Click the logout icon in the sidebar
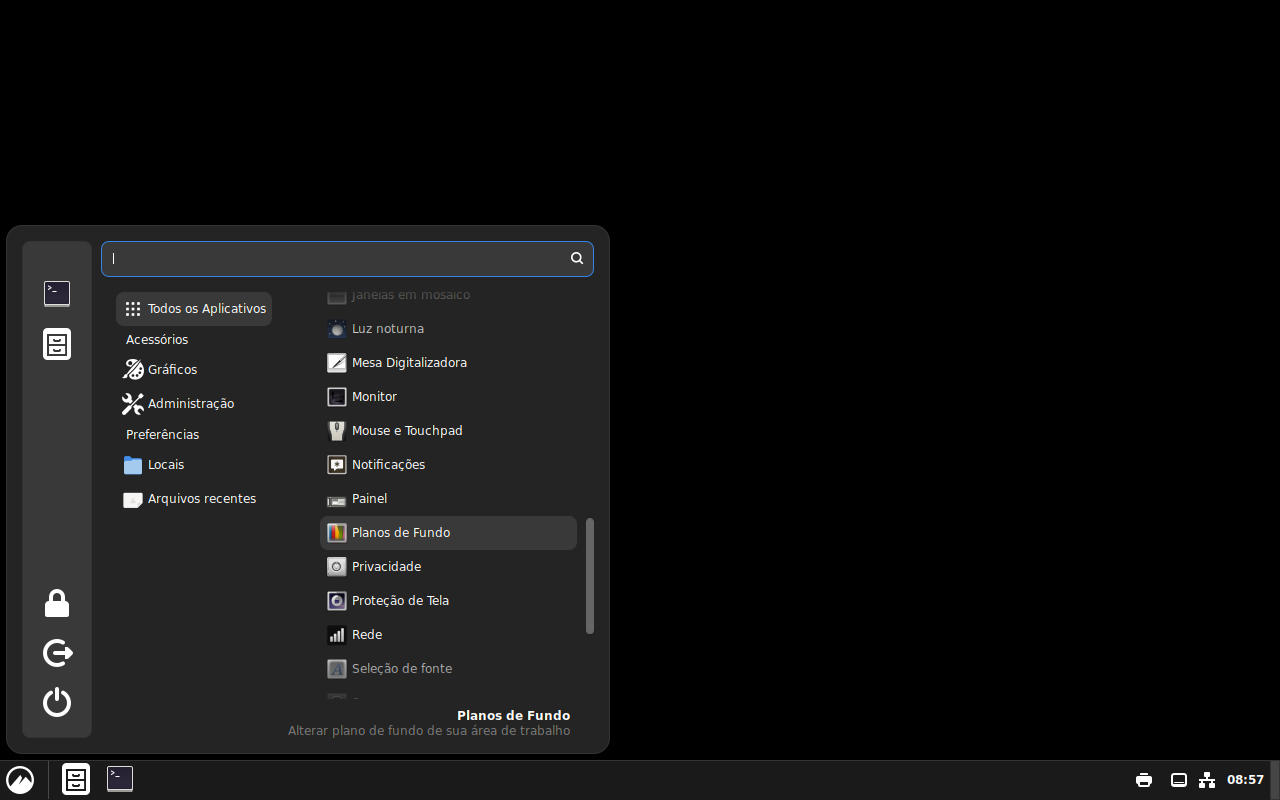 click(x=57, y=653)
